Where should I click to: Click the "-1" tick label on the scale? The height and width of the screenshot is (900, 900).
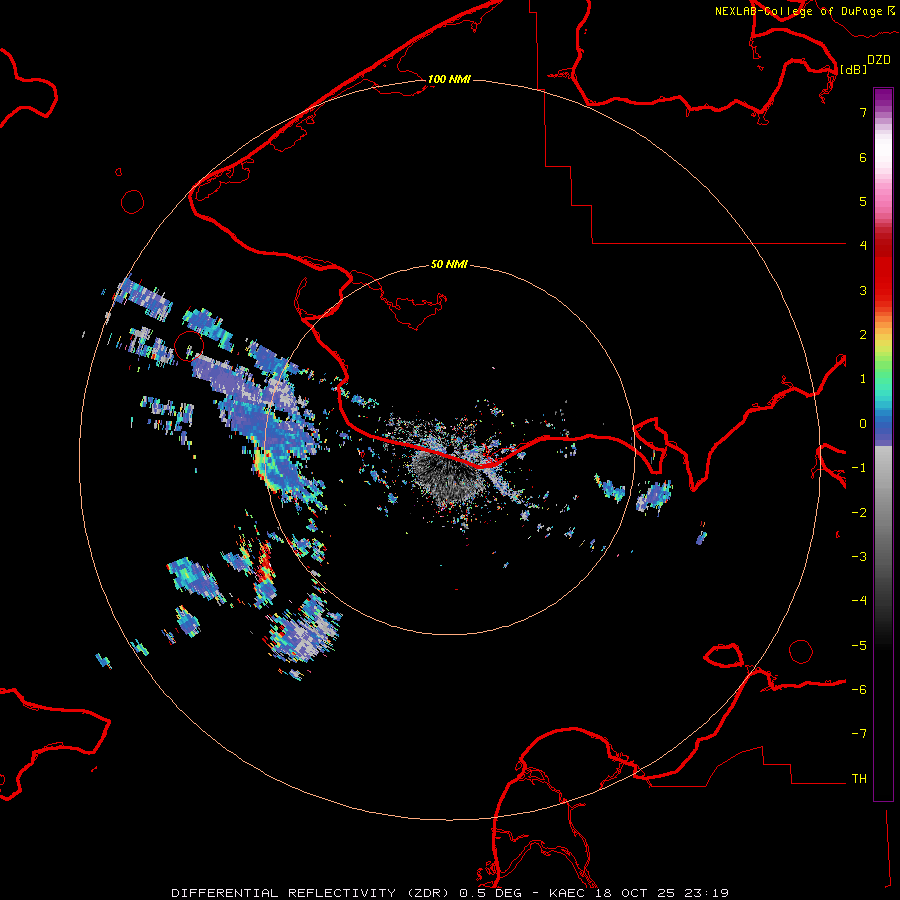click(x=859, y=468)
